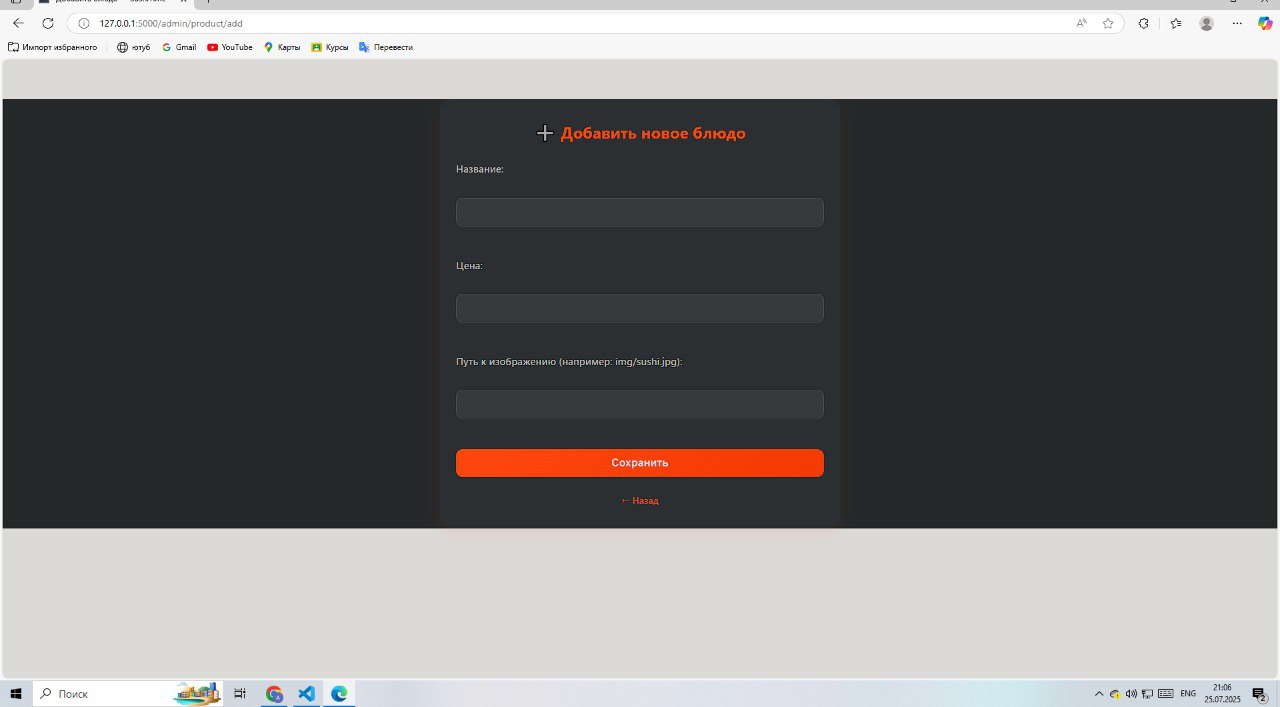The image size is (1280, 707).
Task: Open the taskbar clock and date
Action: coord(1222,693)
